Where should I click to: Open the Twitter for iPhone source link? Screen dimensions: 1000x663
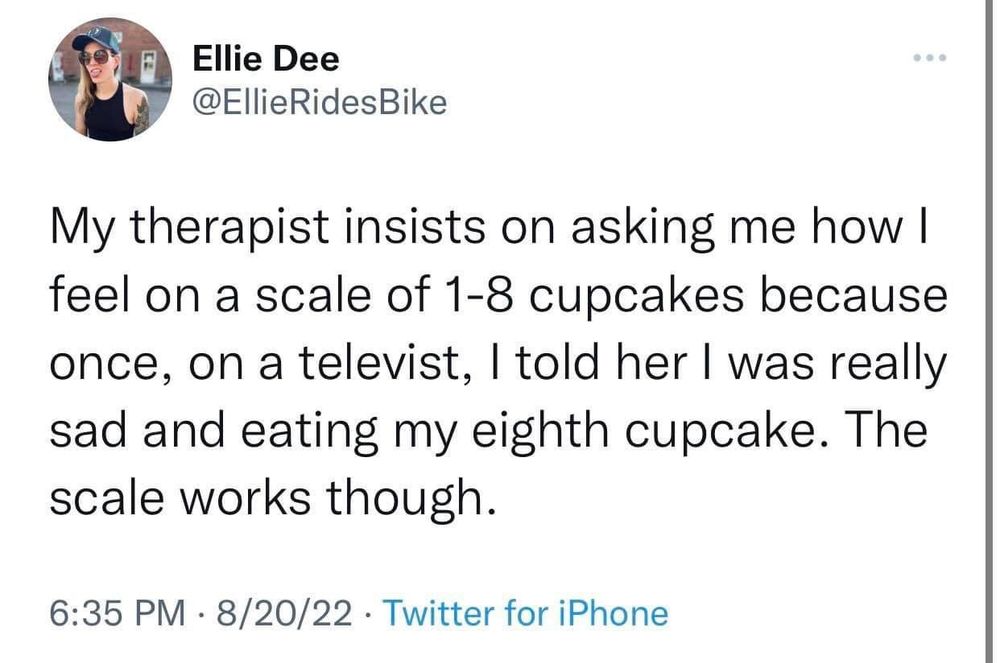point(525,612)
